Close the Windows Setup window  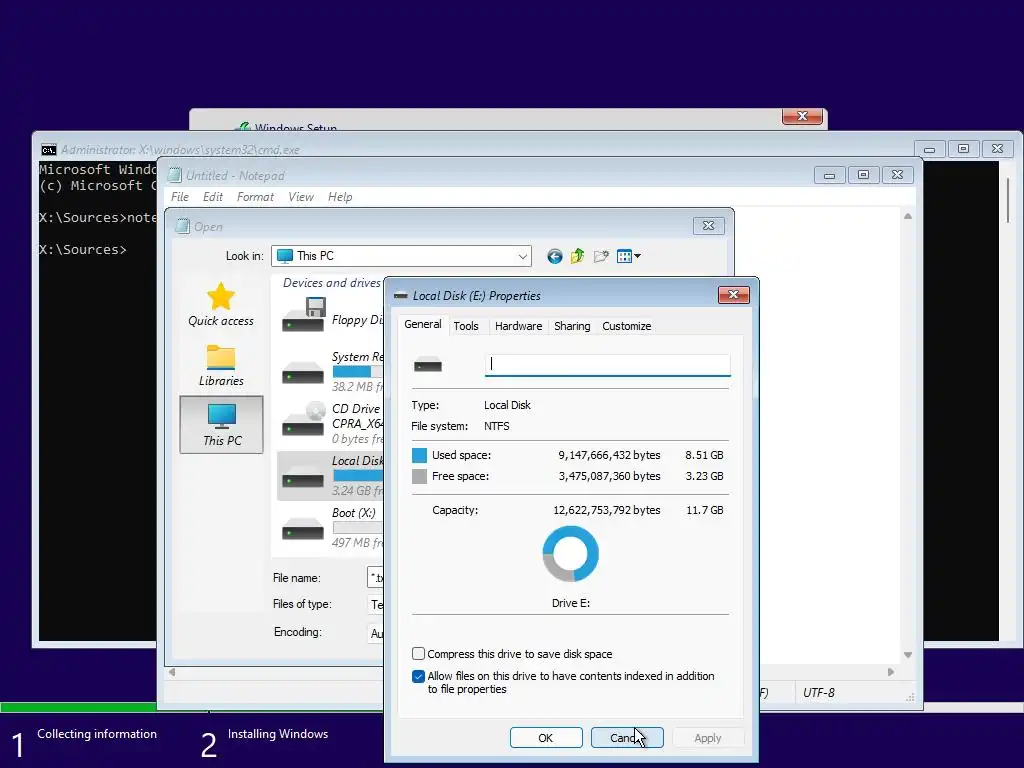[x=803, y=116]
